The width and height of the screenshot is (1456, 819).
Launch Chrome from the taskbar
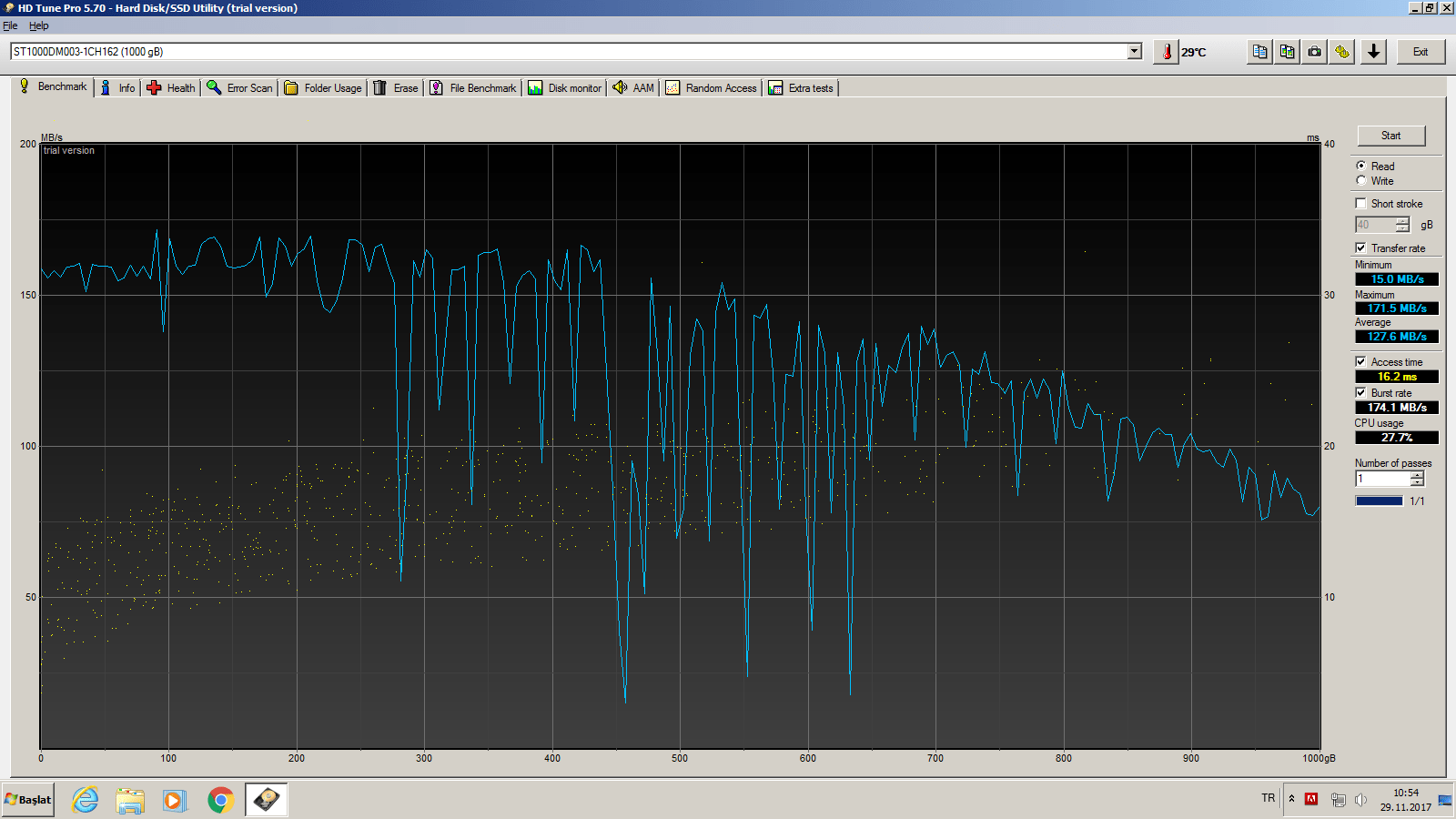(x=220, y=800)
